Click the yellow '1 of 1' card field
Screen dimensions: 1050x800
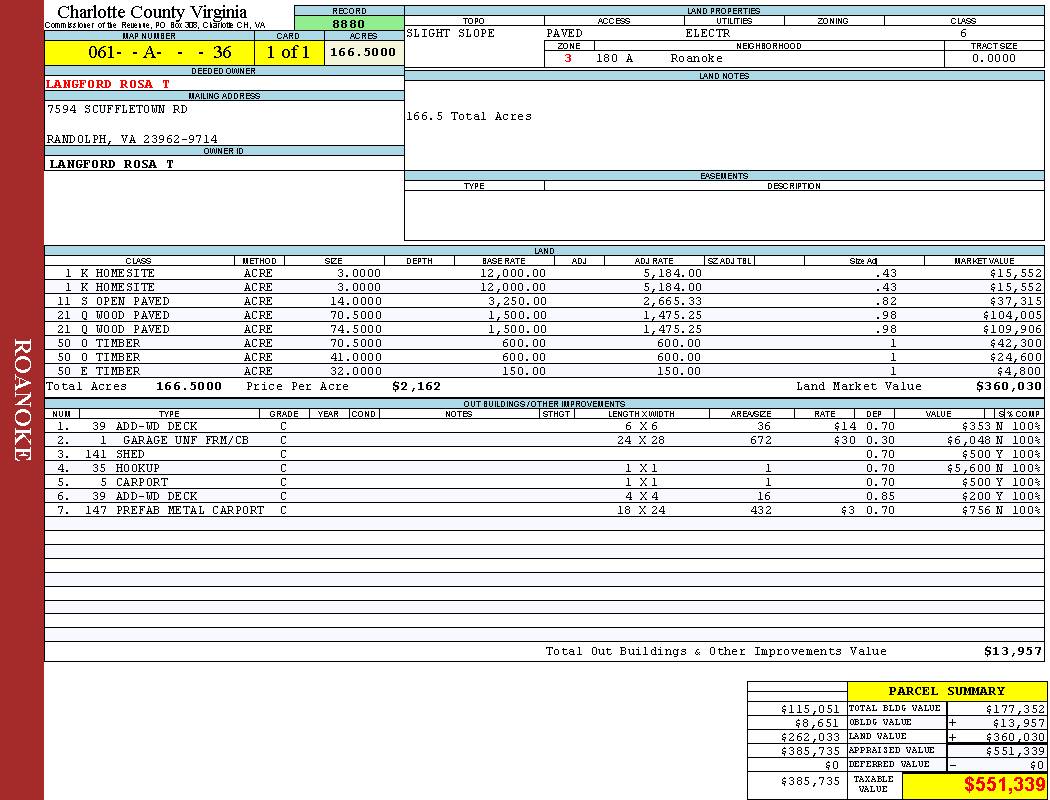click(x=287, y=53)
